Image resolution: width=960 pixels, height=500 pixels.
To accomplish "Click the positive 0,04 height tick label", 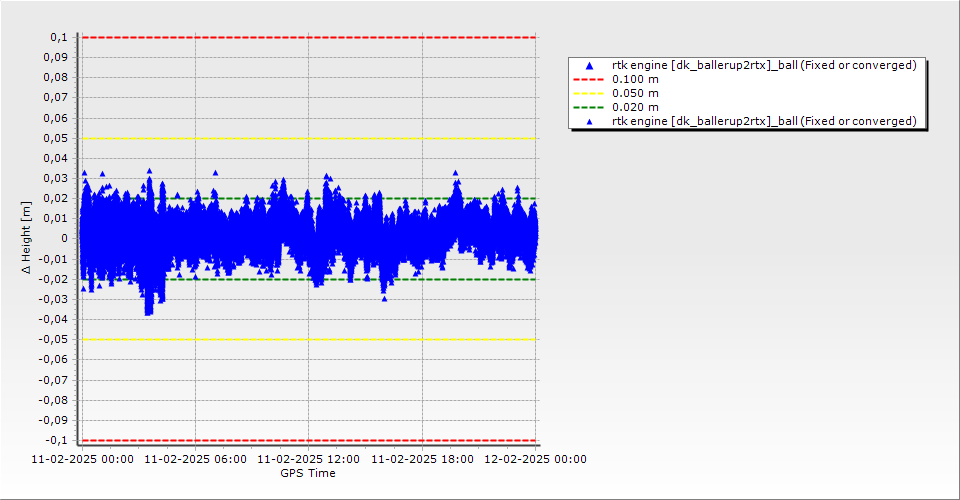I will coord(56,159).
